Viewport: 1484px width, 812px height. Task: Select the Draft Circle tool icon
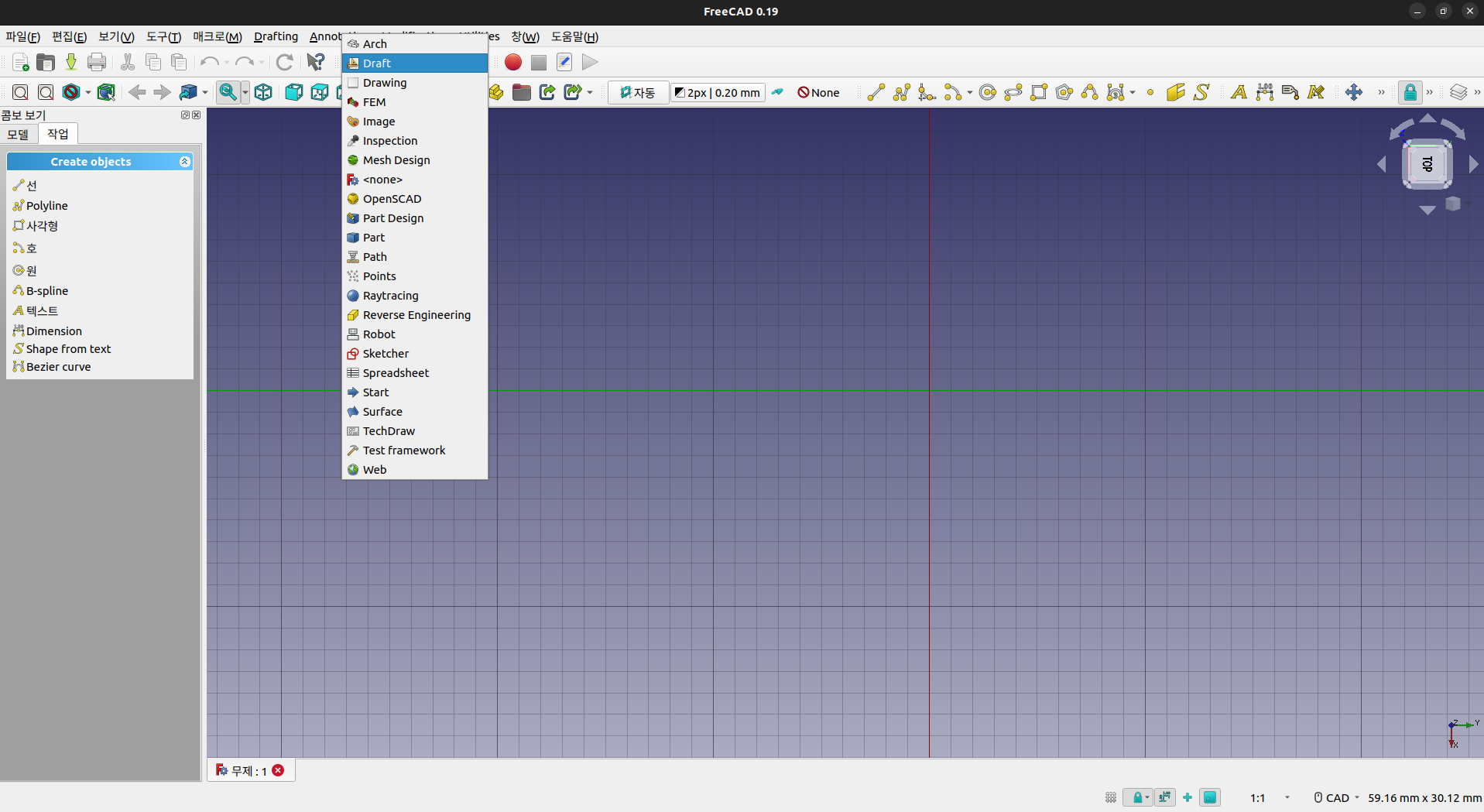point(988,93)
